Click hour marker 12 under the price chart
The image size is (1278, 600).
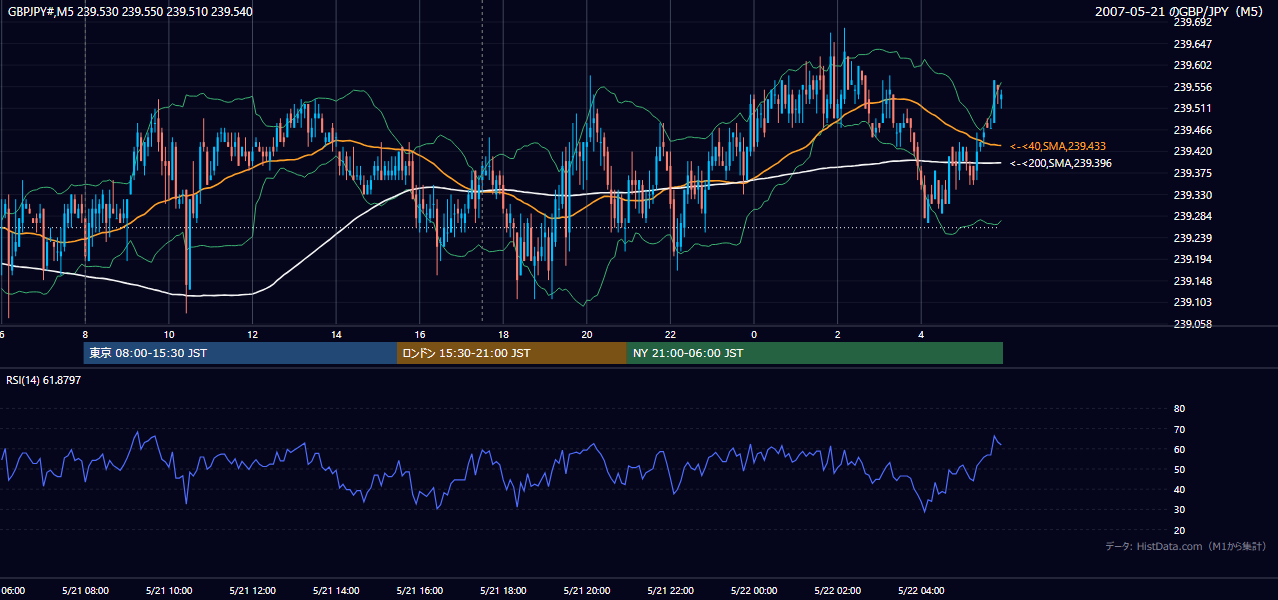tap(253, 334)
